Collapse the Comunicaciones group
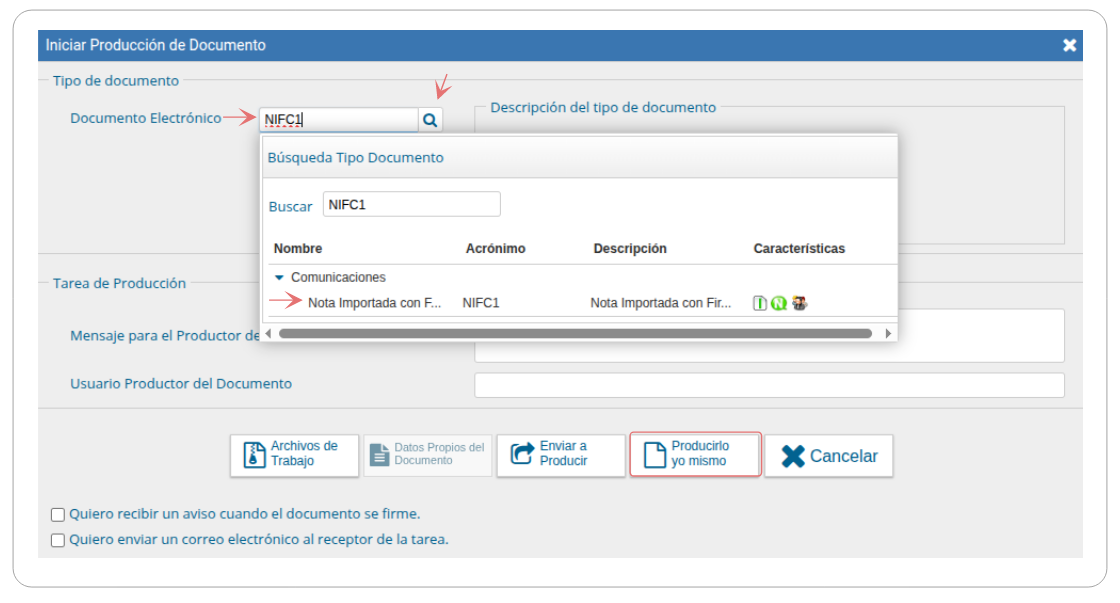 point(279,277)
